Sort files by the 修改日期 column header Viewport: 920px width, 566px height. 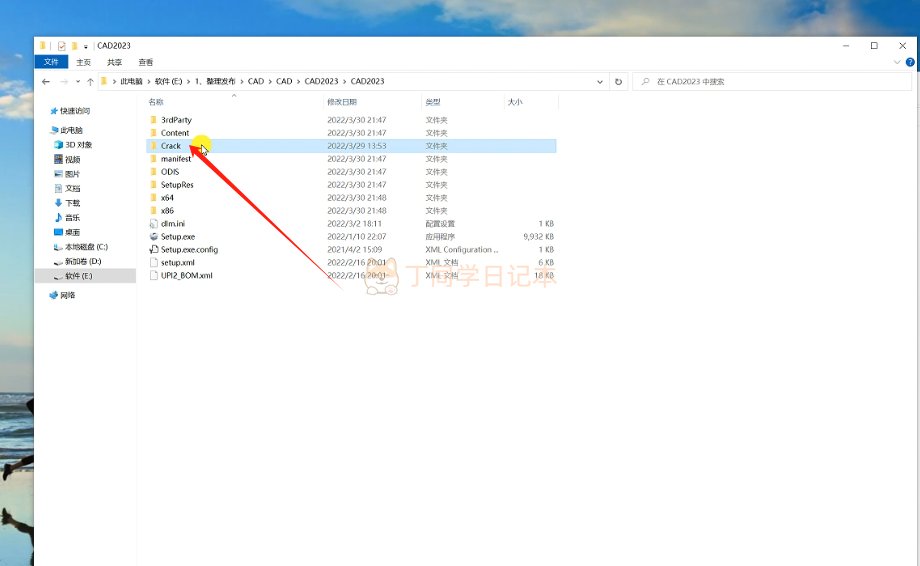[340, 102]
